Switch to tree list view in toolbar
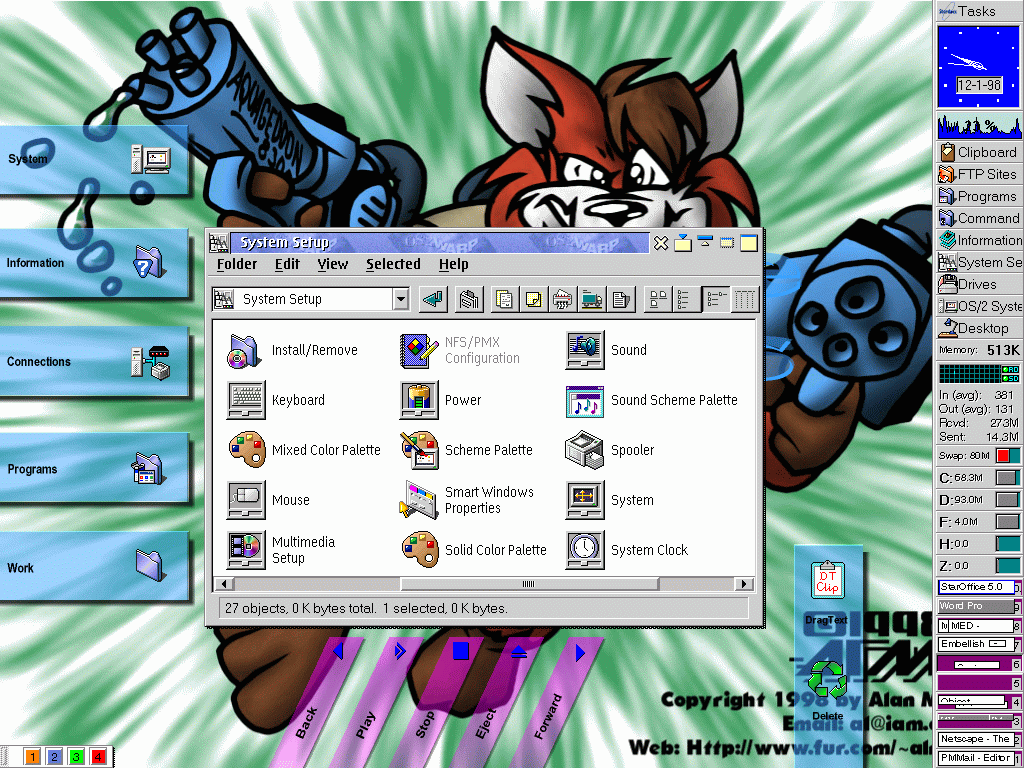The height and width of the screenshot is (768, 1024). 687,299
